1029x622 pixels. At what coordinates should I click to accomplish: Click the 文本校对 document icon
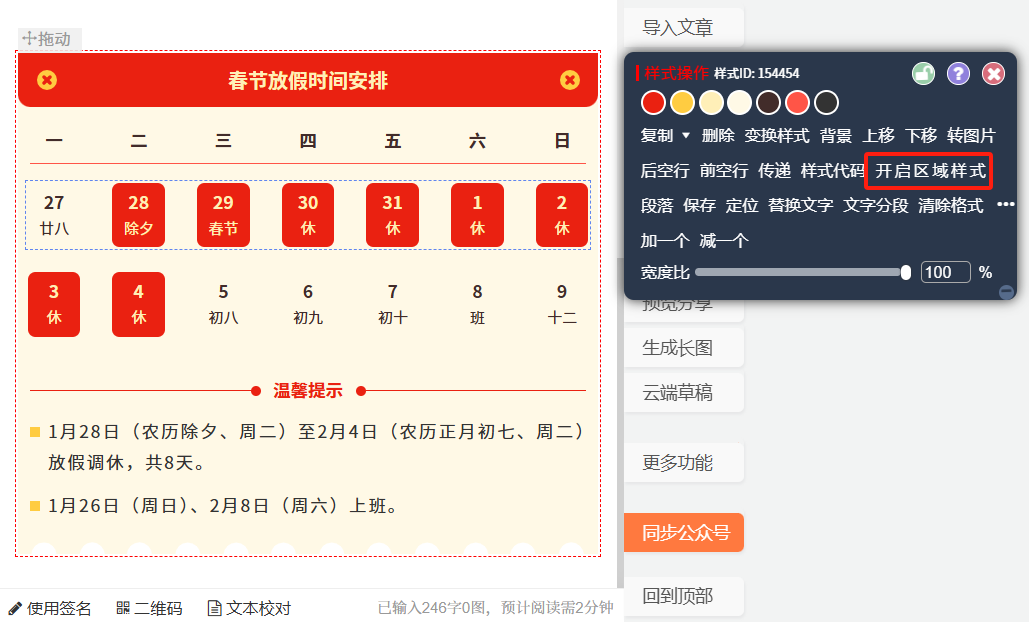(x=214, y=608)
